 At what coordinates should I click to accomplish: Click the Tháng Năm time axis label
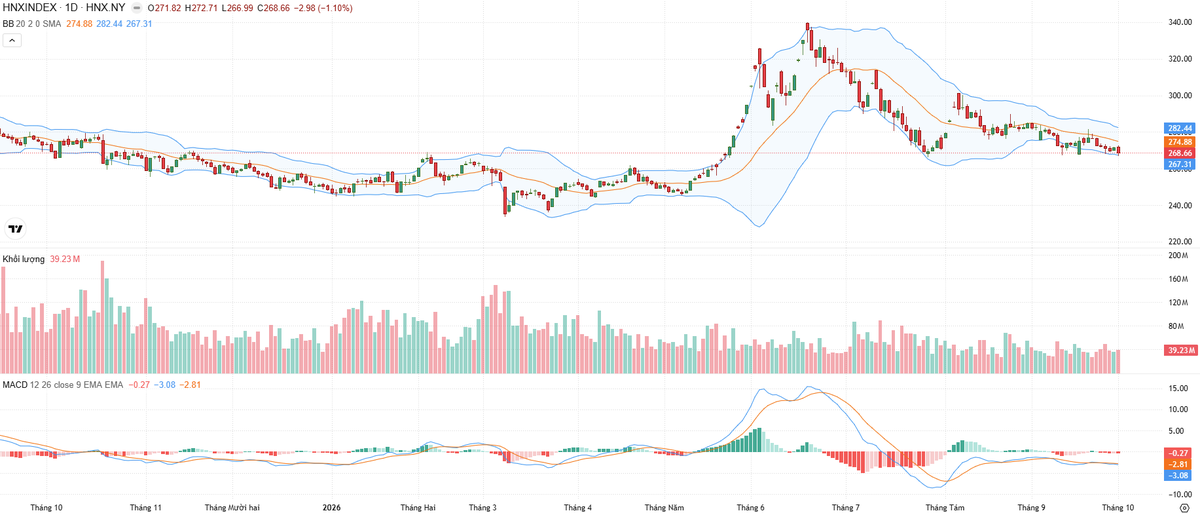pyautogui.click(x=664, y=507)
